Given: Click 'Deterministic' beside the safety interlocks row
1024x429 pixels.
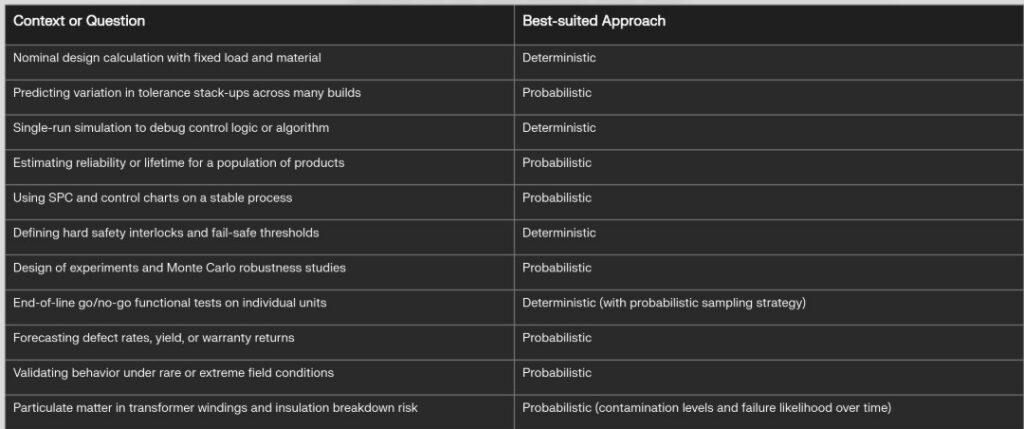Looking at the screenshot, I should tap(559, 233).
